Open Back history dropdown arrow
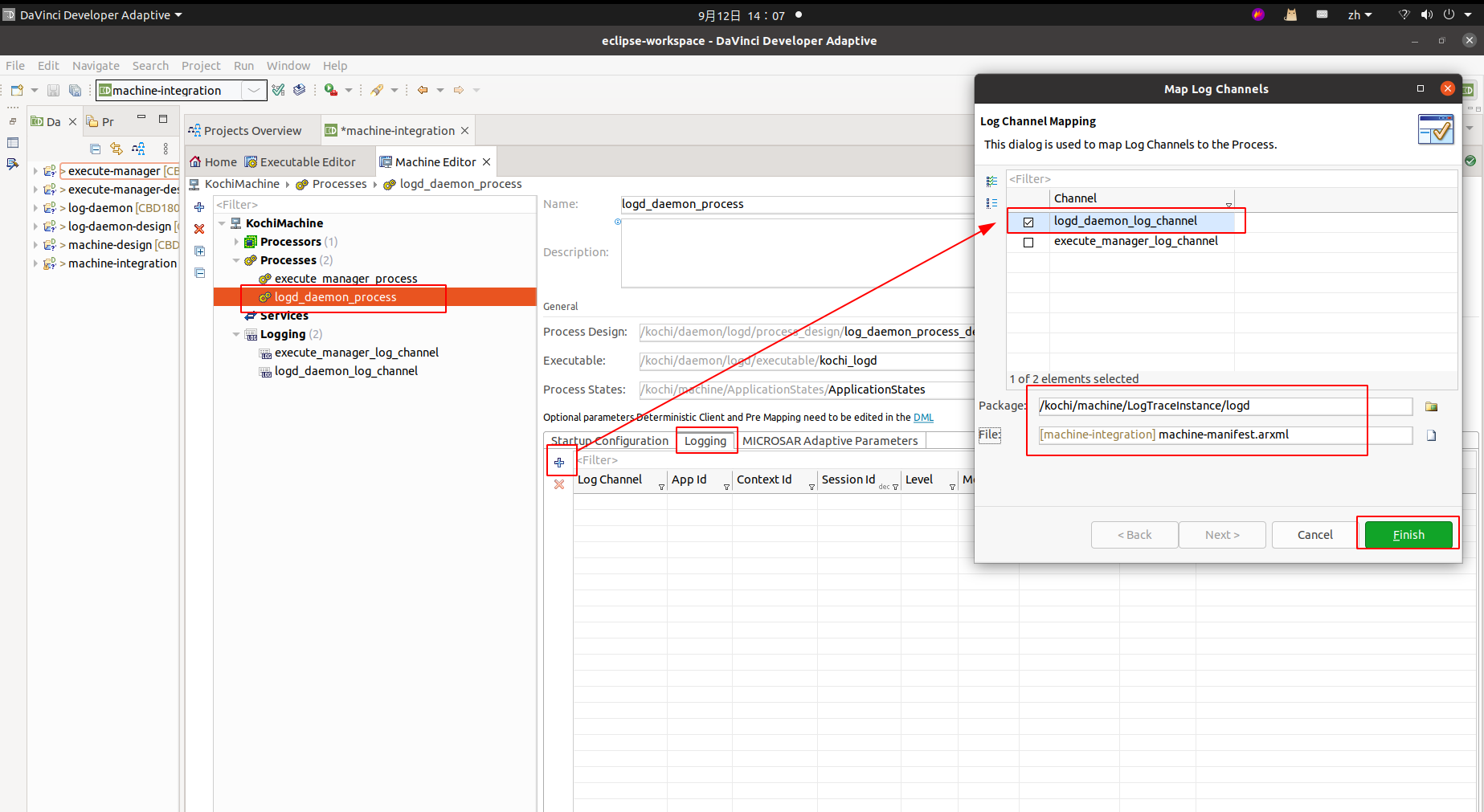Screen dimensions: 1484x812 pos(440,90)
